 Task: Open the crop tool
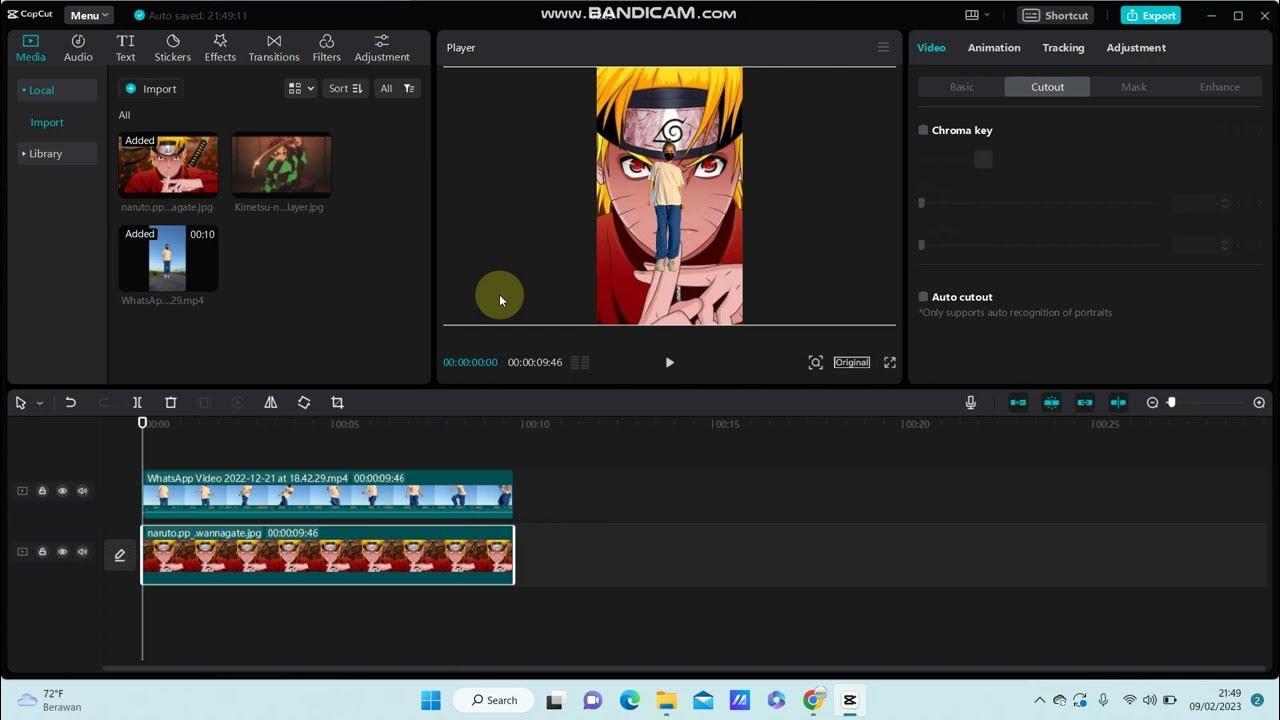pyautogui.click(x=337, y=403)
